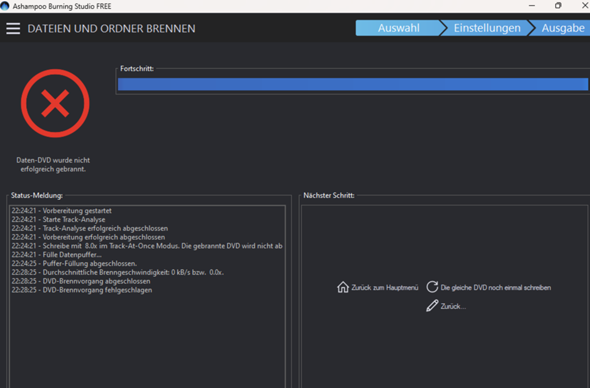The height and width of the screenshot is (388, 590).
Task: Select log line 'Fülle Datenpuffer...'
Action: 56,255
